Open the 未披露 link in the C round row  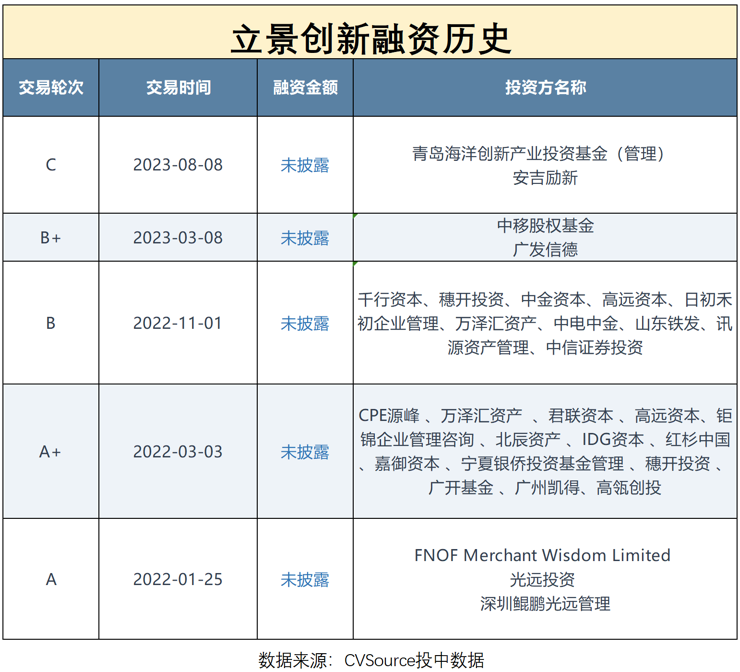click(x=305, y=165)
